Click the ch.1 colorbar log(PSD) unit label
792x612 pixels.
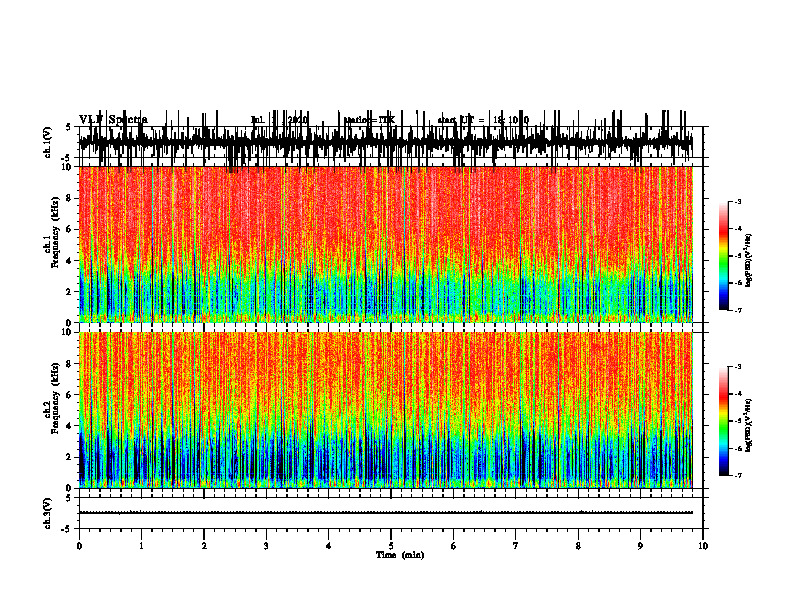[x=749, y=261]
